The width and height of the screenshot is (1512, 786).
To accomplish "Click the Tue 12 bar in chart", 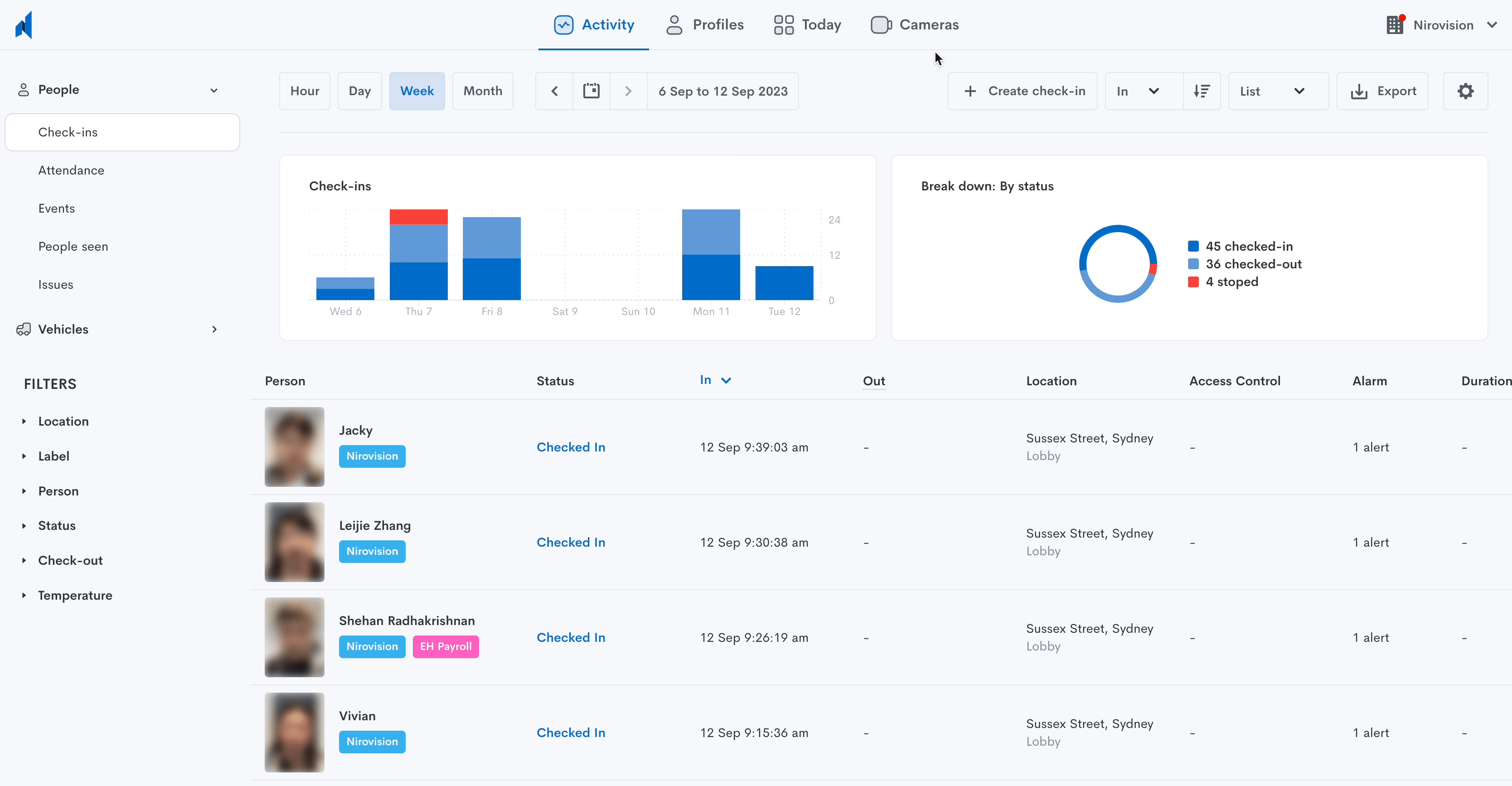I will pos(784,283).
